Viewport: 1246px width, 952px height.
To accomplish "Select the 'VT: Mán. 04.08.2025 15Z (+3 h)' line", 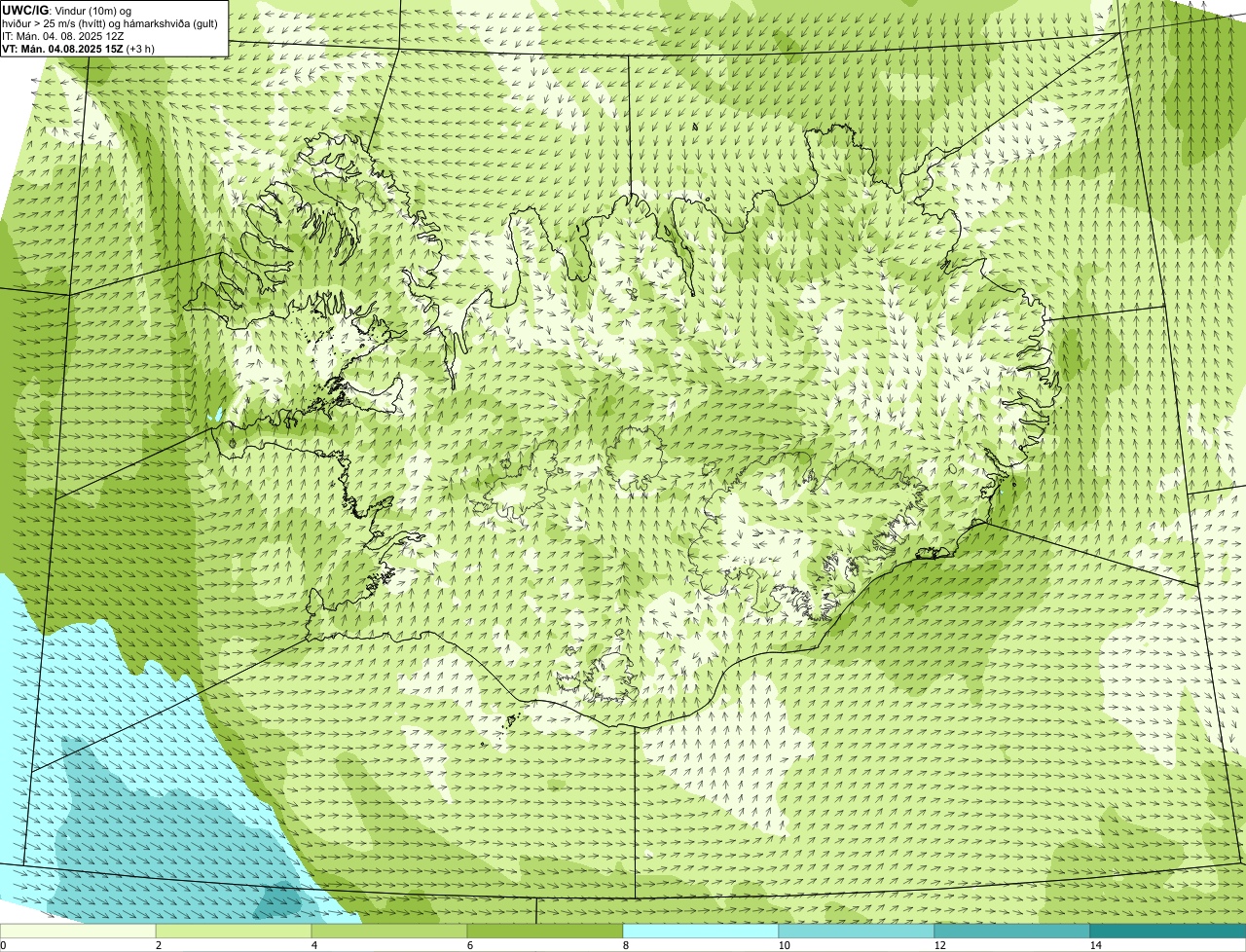I will 78,48.
